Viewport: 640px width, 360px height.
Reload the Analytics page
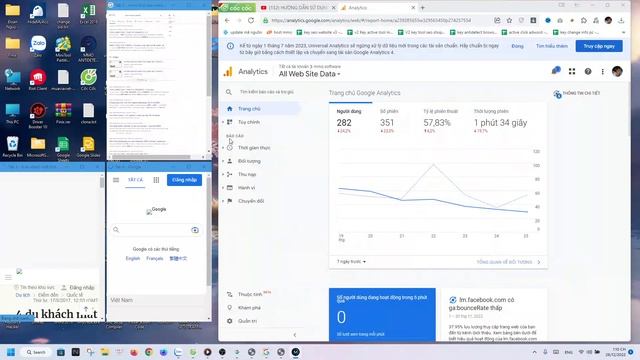251,20
